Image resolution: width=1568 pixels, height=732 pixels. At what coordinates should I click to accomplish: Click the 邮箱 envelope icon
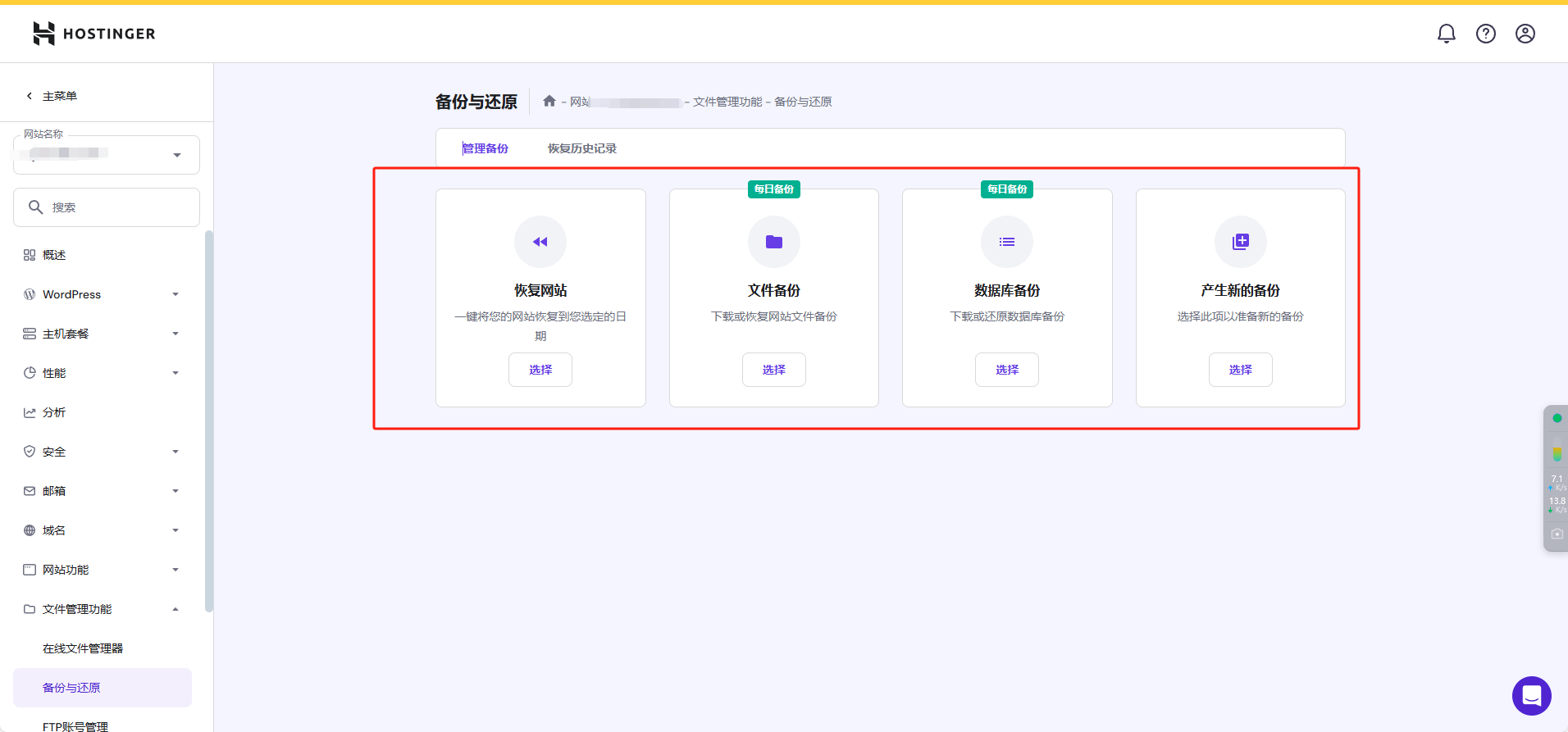30,491
